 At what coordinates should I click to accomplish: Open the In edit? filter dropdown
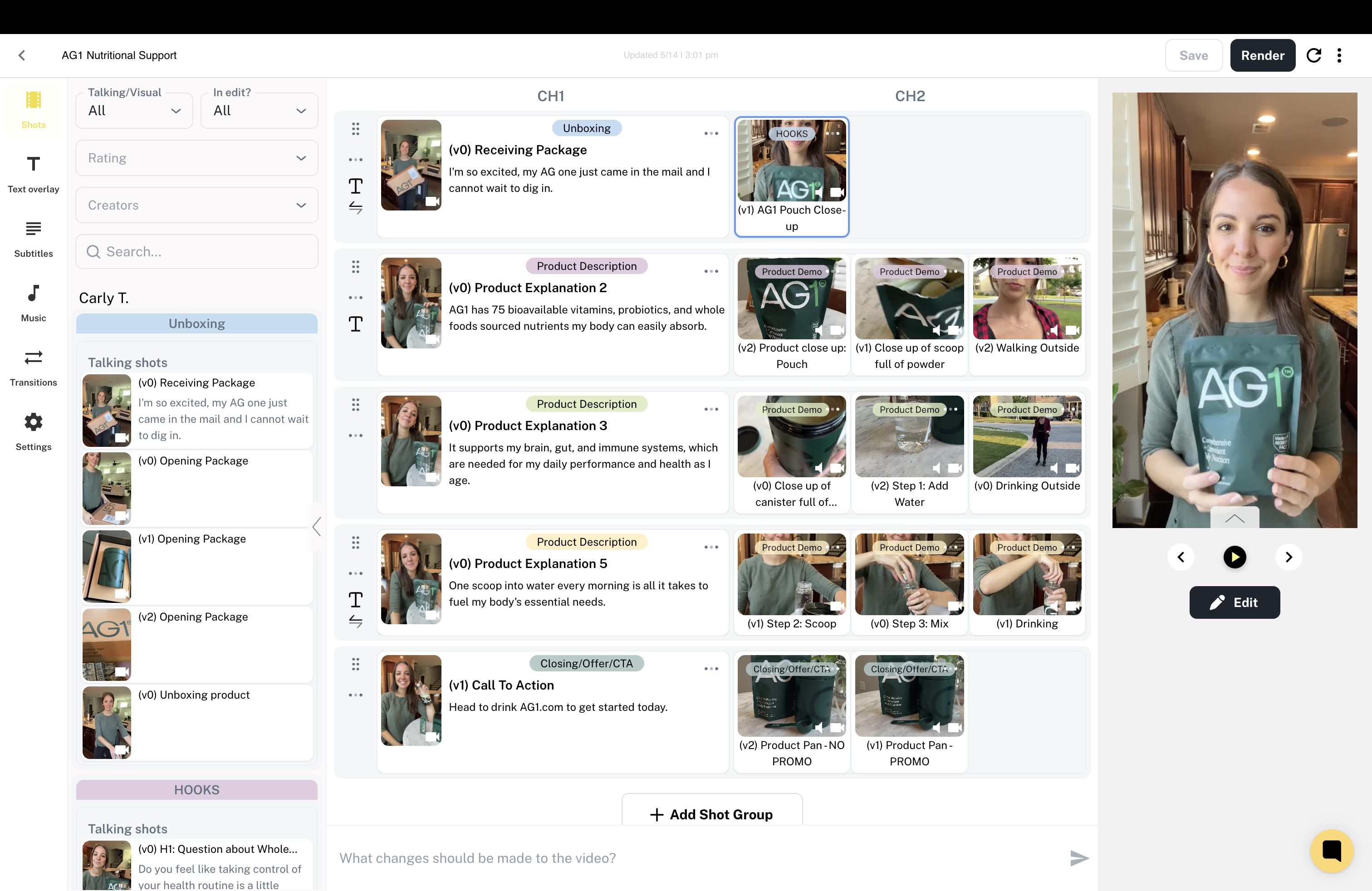point(260,111)
